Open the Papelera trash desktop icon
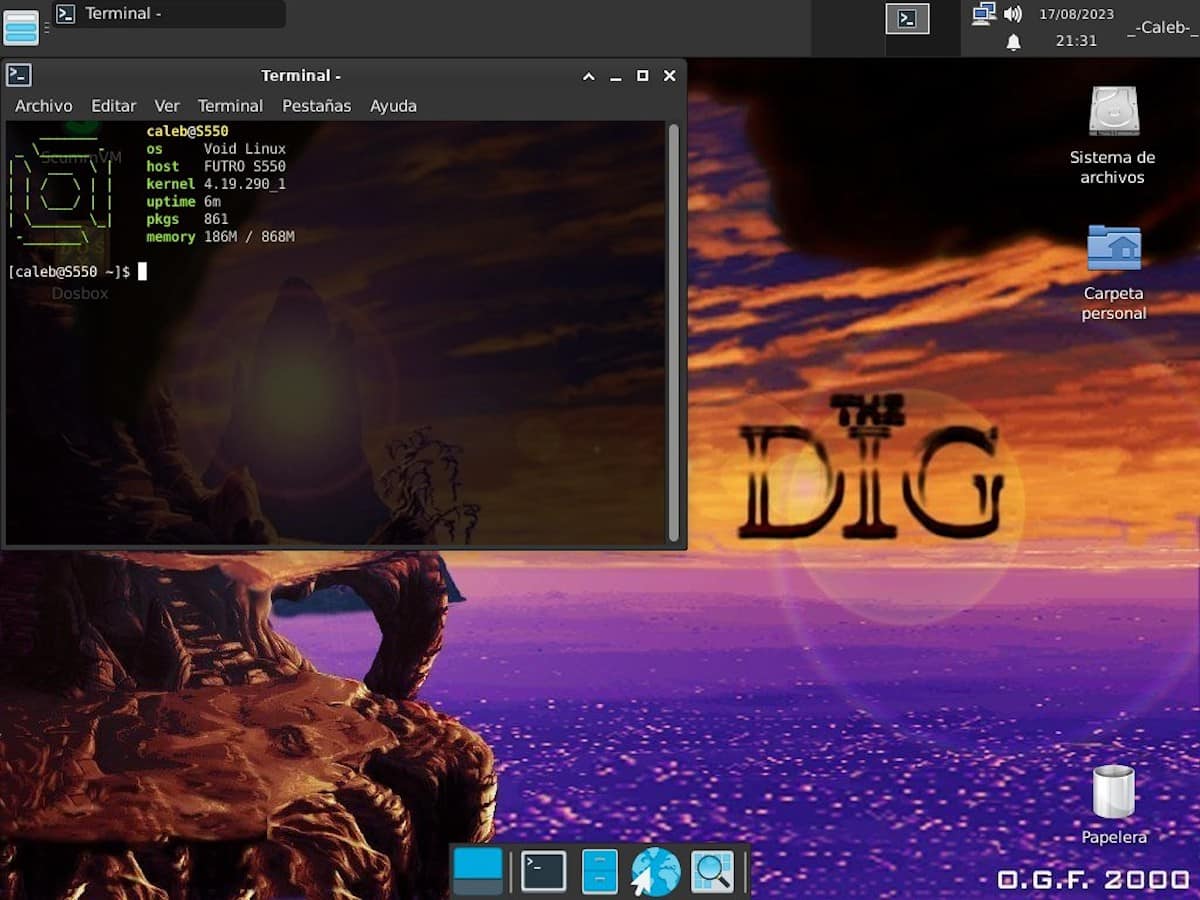 tap(1114, 805)
